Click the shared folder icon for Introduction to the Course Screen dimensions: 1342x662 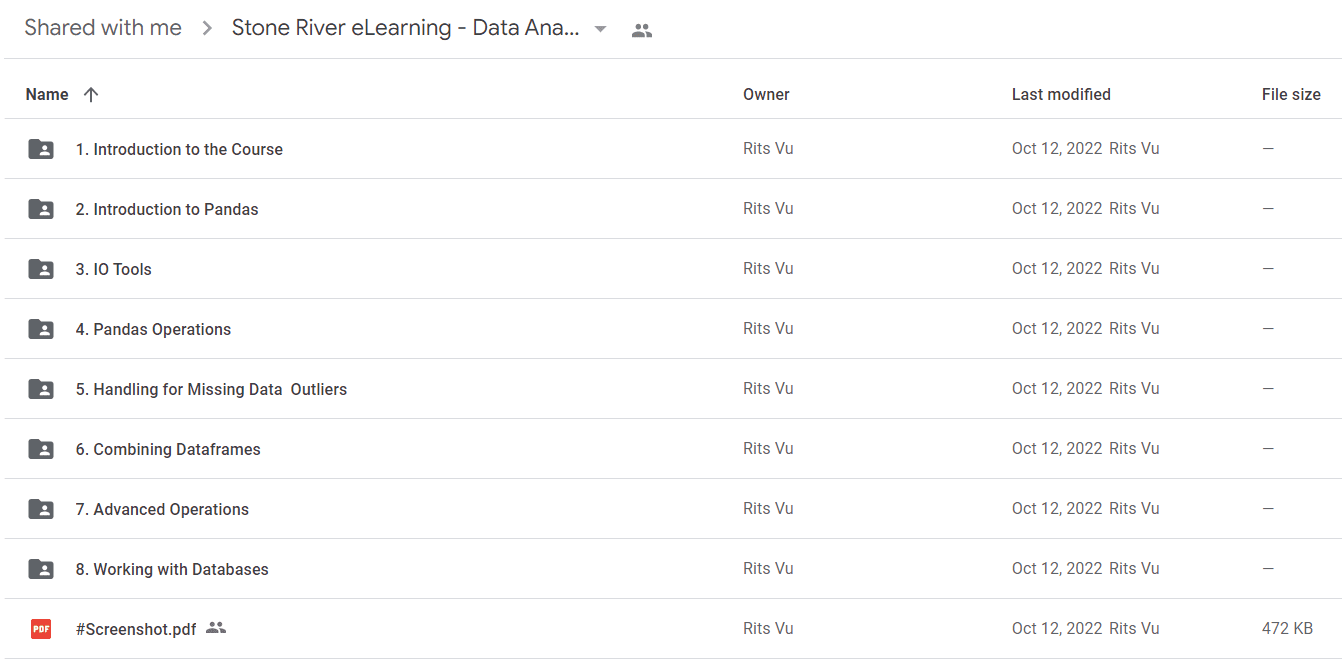41,149
